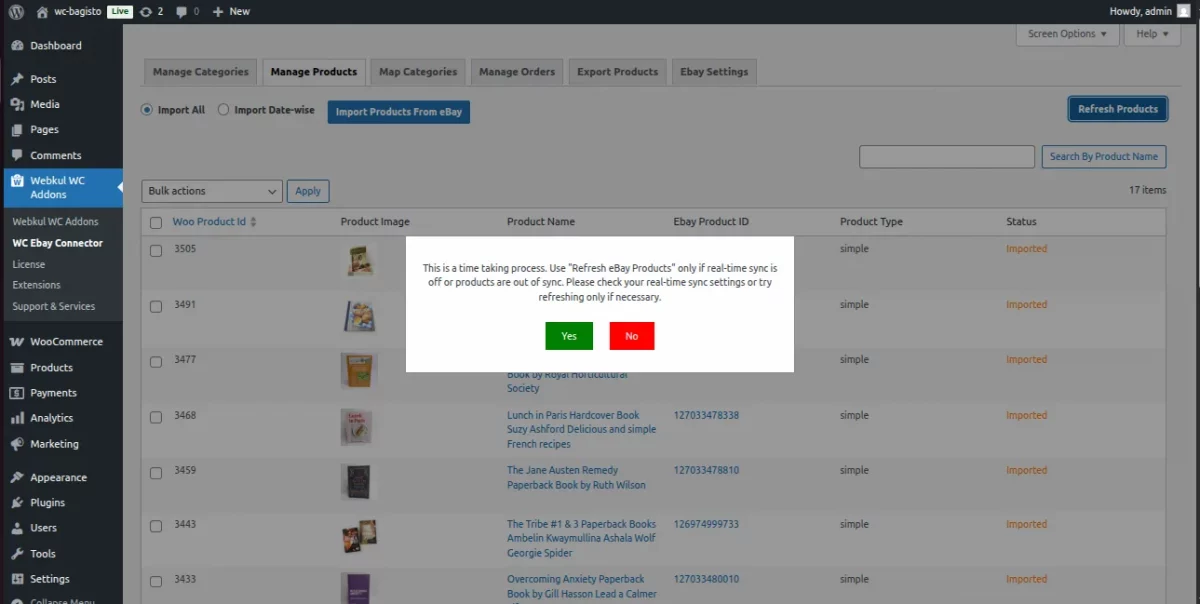Open the License submenu item

click(28, 264)
